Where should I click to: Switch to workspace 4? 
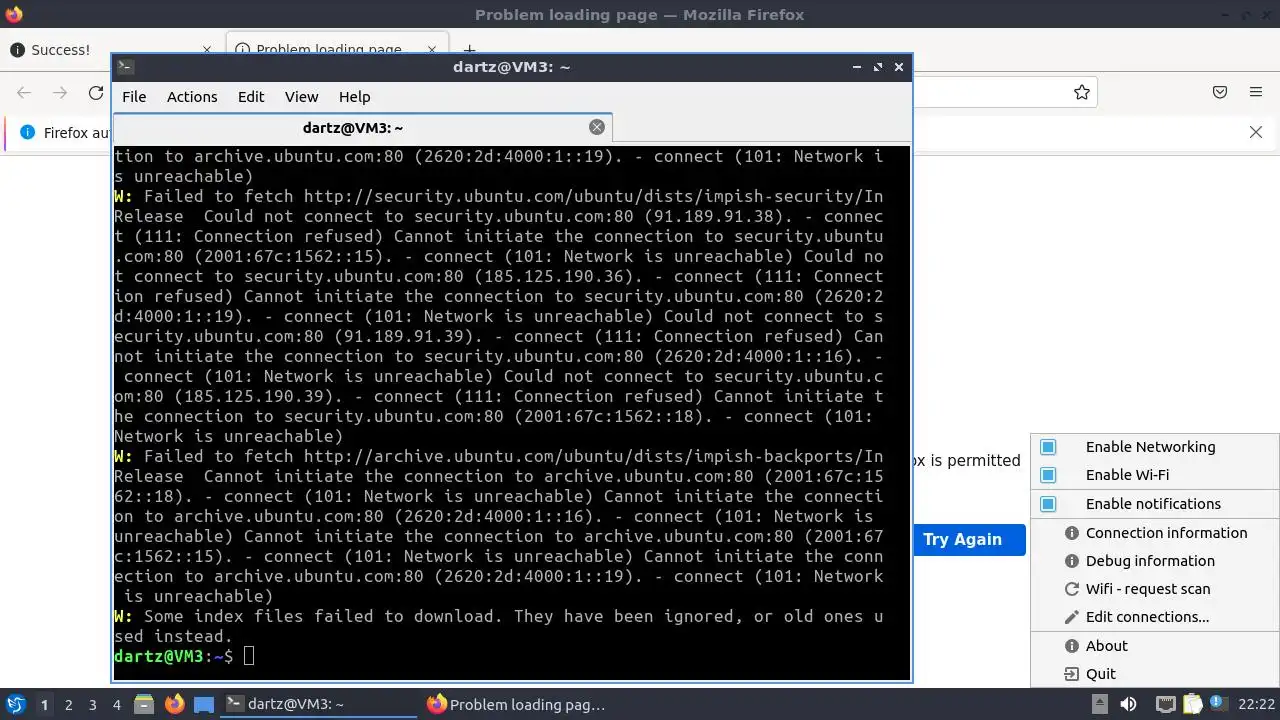[x=116, y=705]
